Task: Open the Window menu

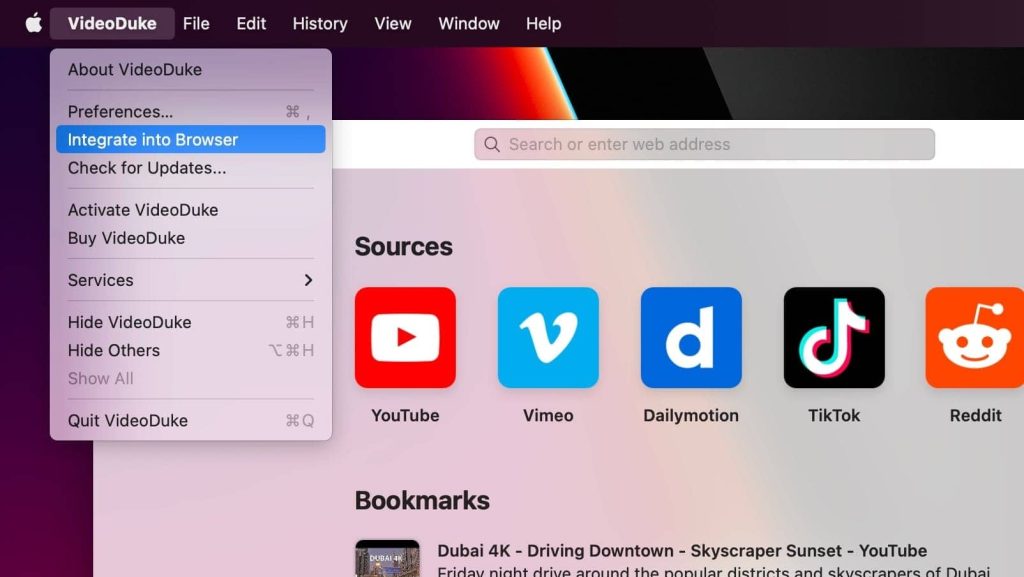Action: point(469,23)
